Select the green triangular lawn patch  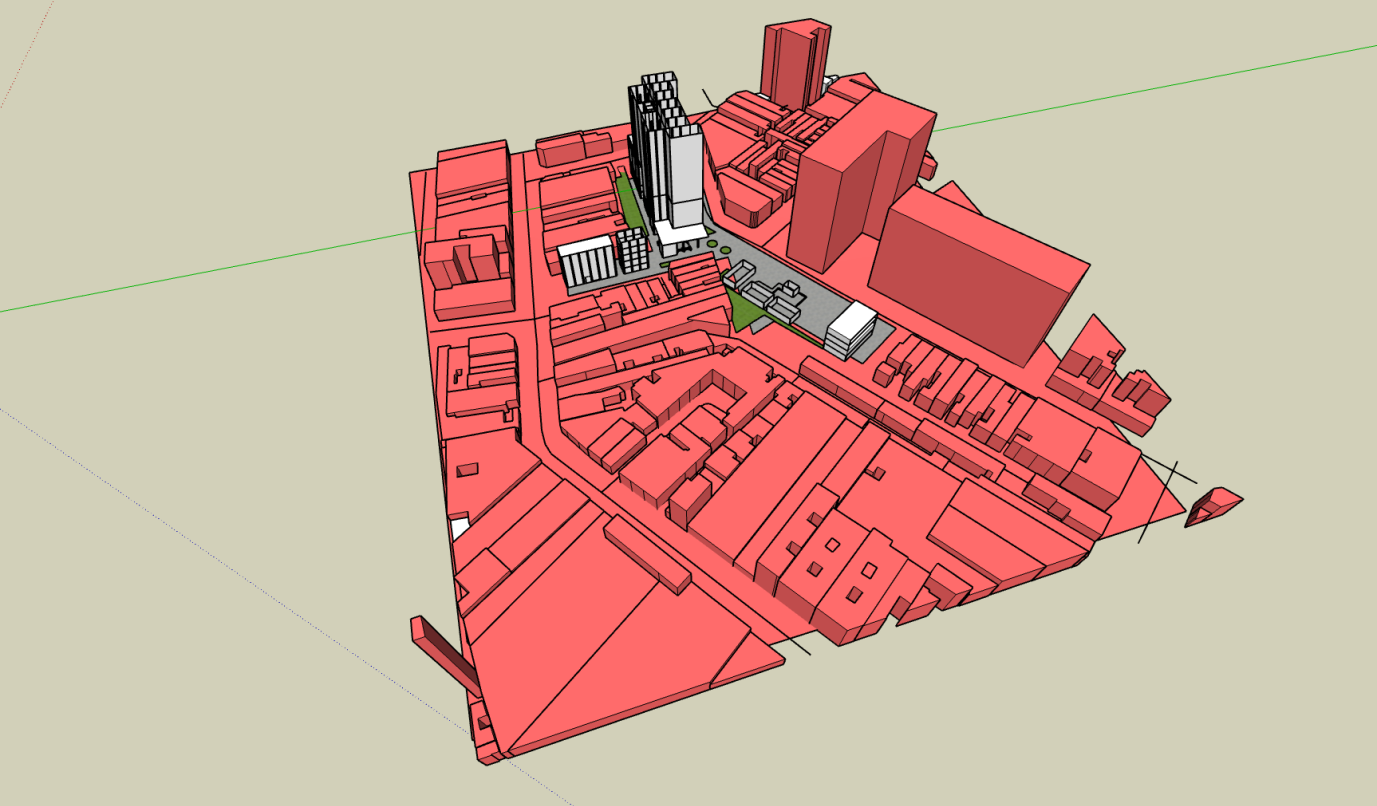pos(745,312)
